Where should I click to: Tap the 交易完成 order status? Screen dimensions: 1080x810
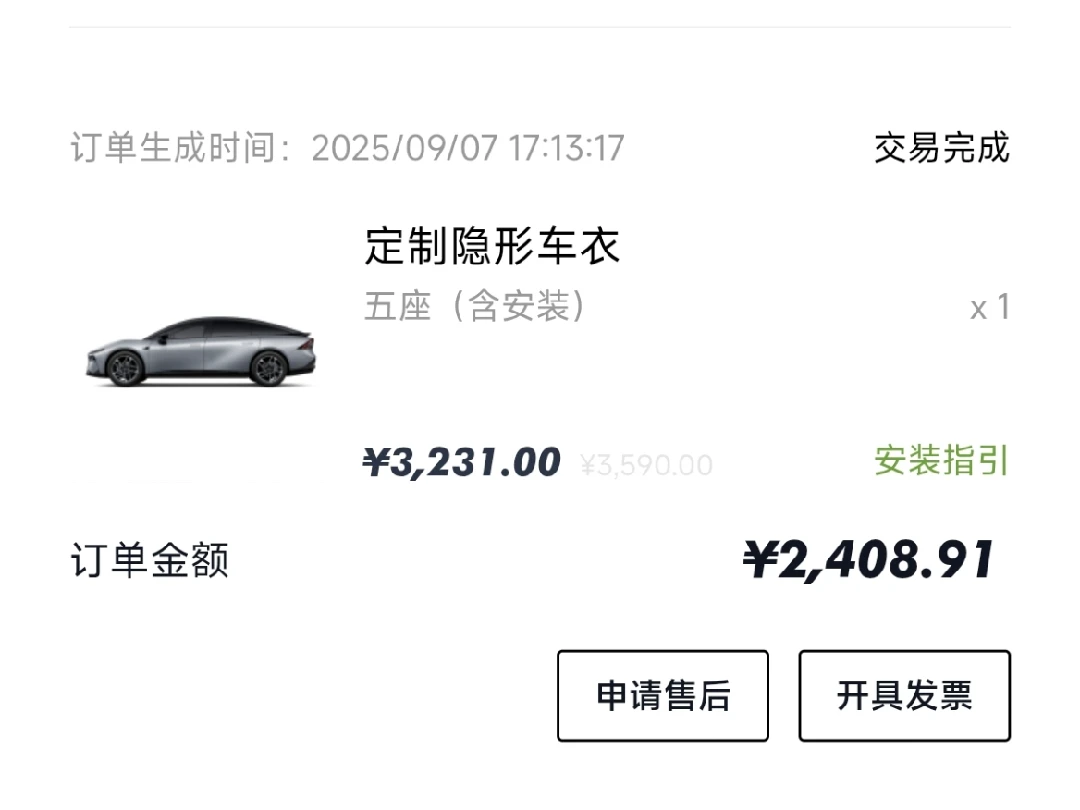point(941,148)
